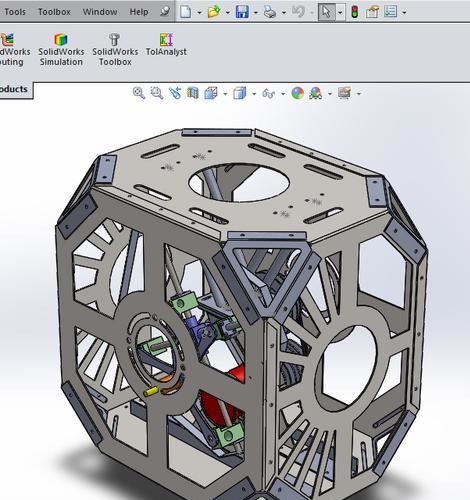
Task: Enable TolAnalyst add-in
Action: coord(166,45)
